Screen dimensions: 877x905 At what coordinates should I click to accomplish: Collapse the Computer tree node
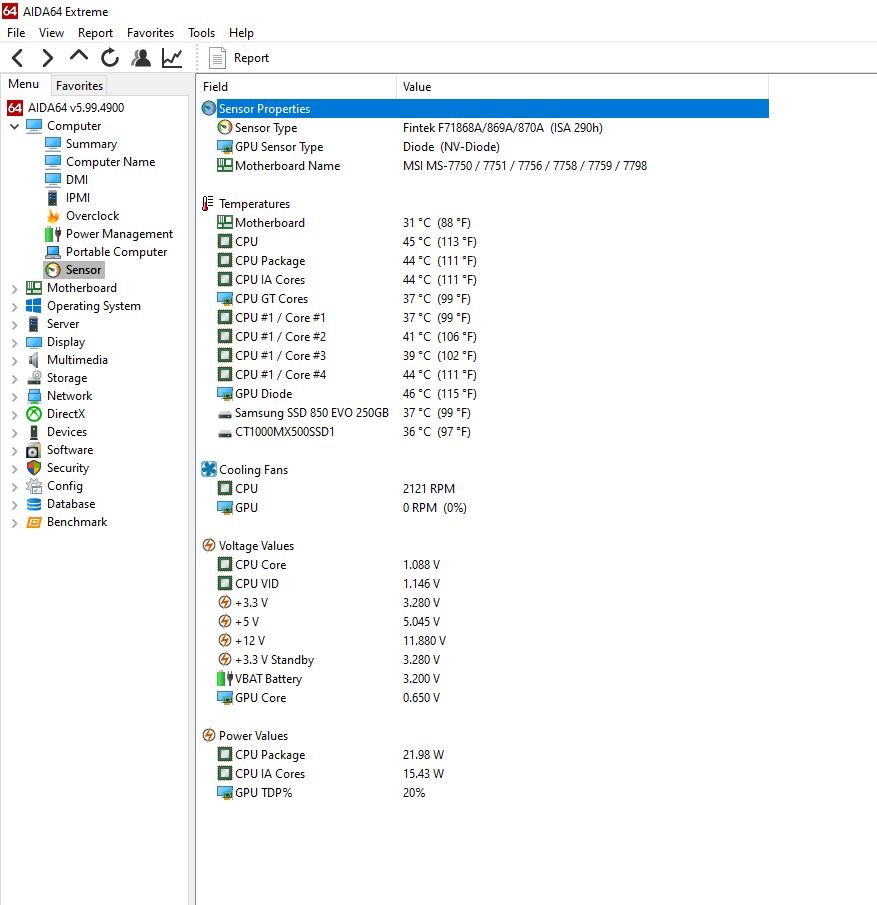tap(14, 126)
